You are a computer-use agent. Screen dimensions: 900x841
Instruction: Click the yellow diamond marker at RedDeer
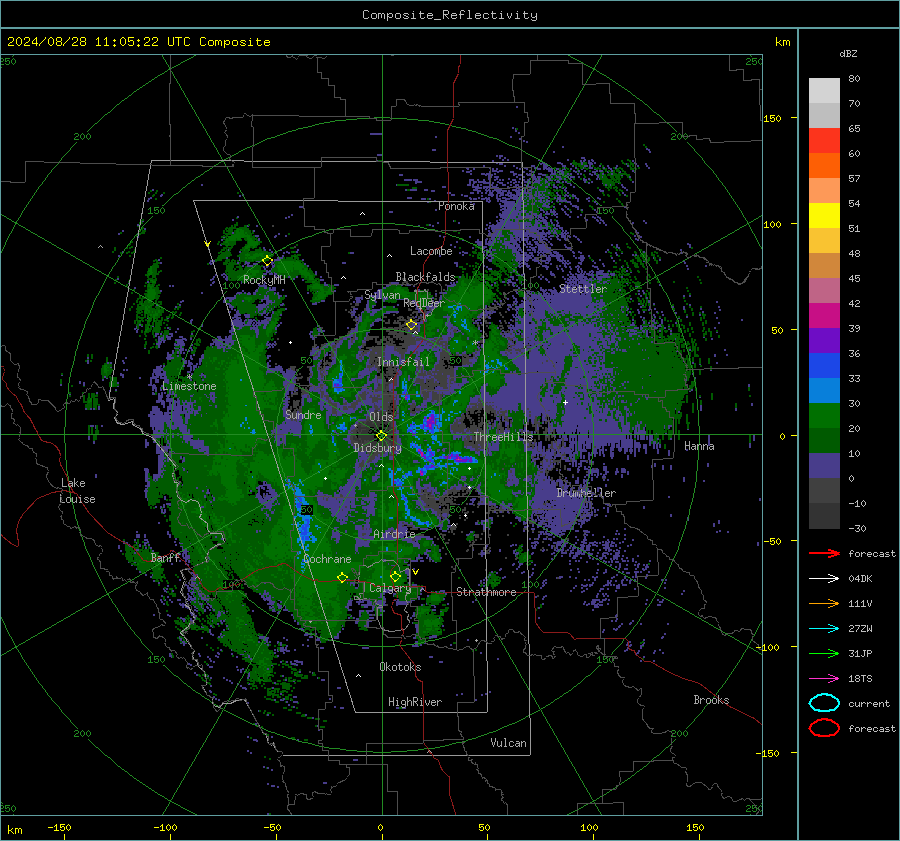pos(411,325)
